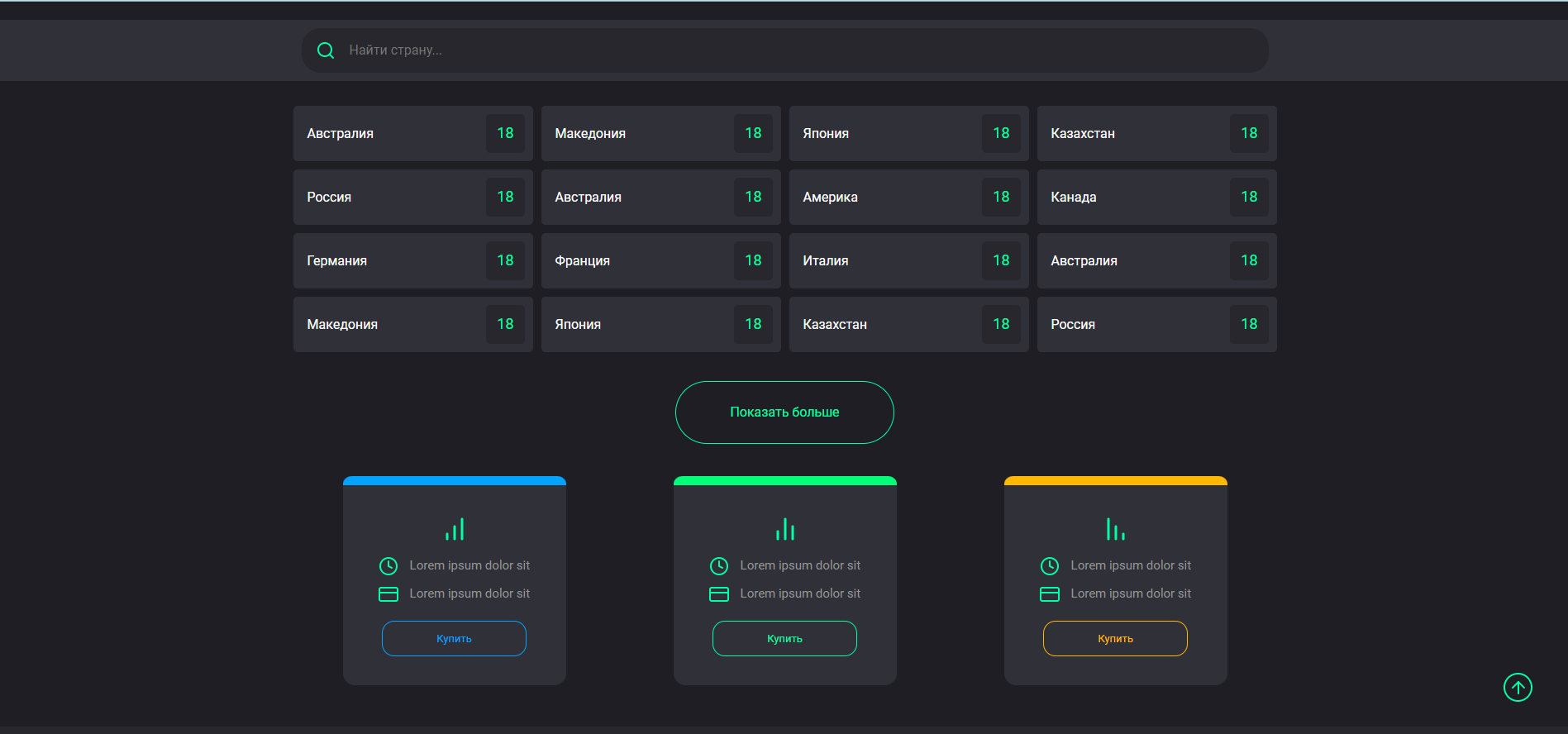This screenshot has height=734, width=1568.
Task: Click the clock icon in blue card
Action: click(x=388, y=566)
